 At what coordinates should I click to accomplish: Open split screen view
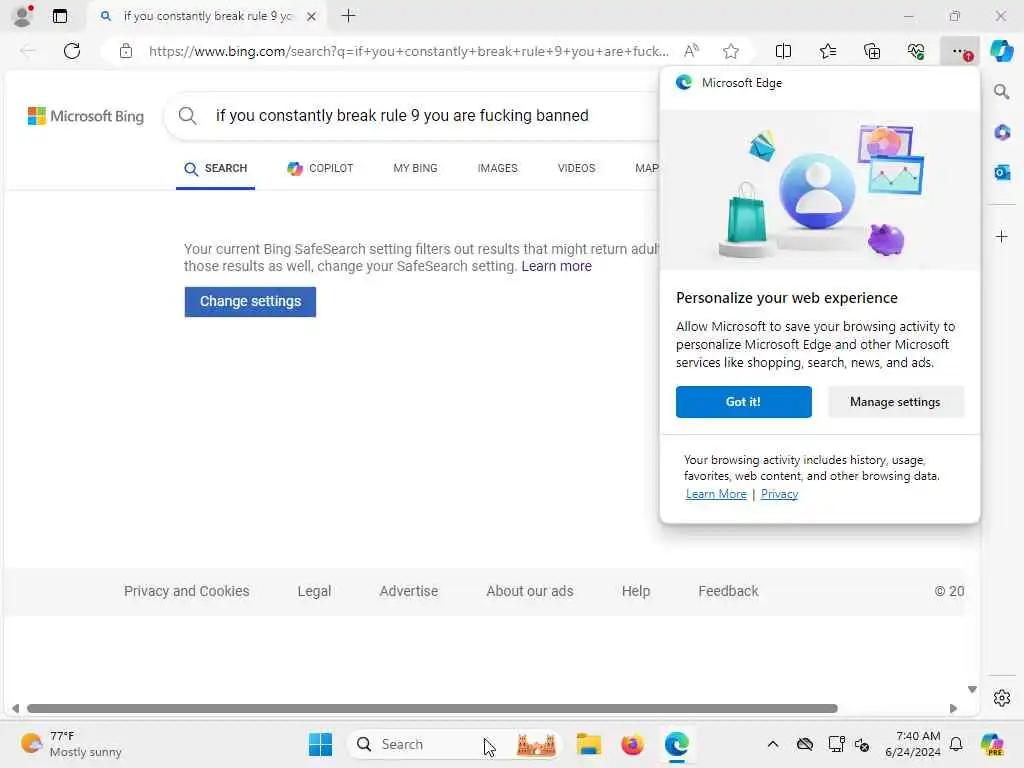point(783,51)
